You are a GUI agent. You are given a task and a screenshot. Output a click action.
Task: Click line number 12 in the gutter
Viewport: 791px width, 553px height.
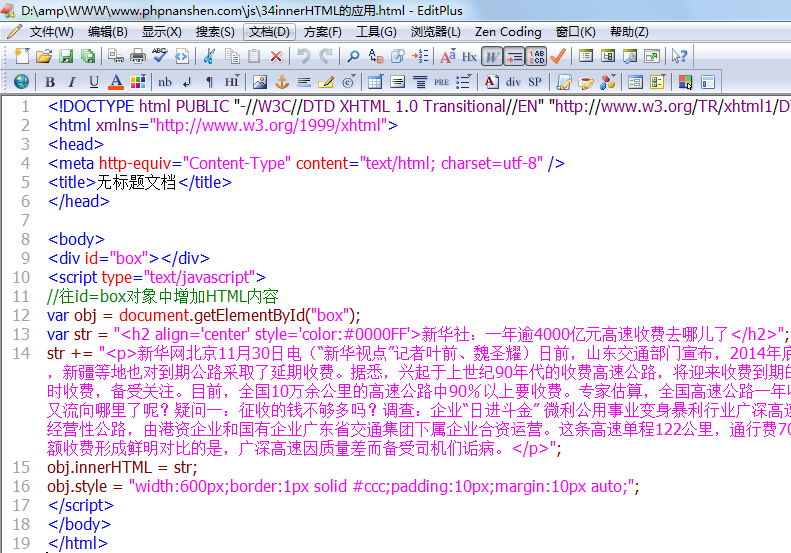[21, 315]
